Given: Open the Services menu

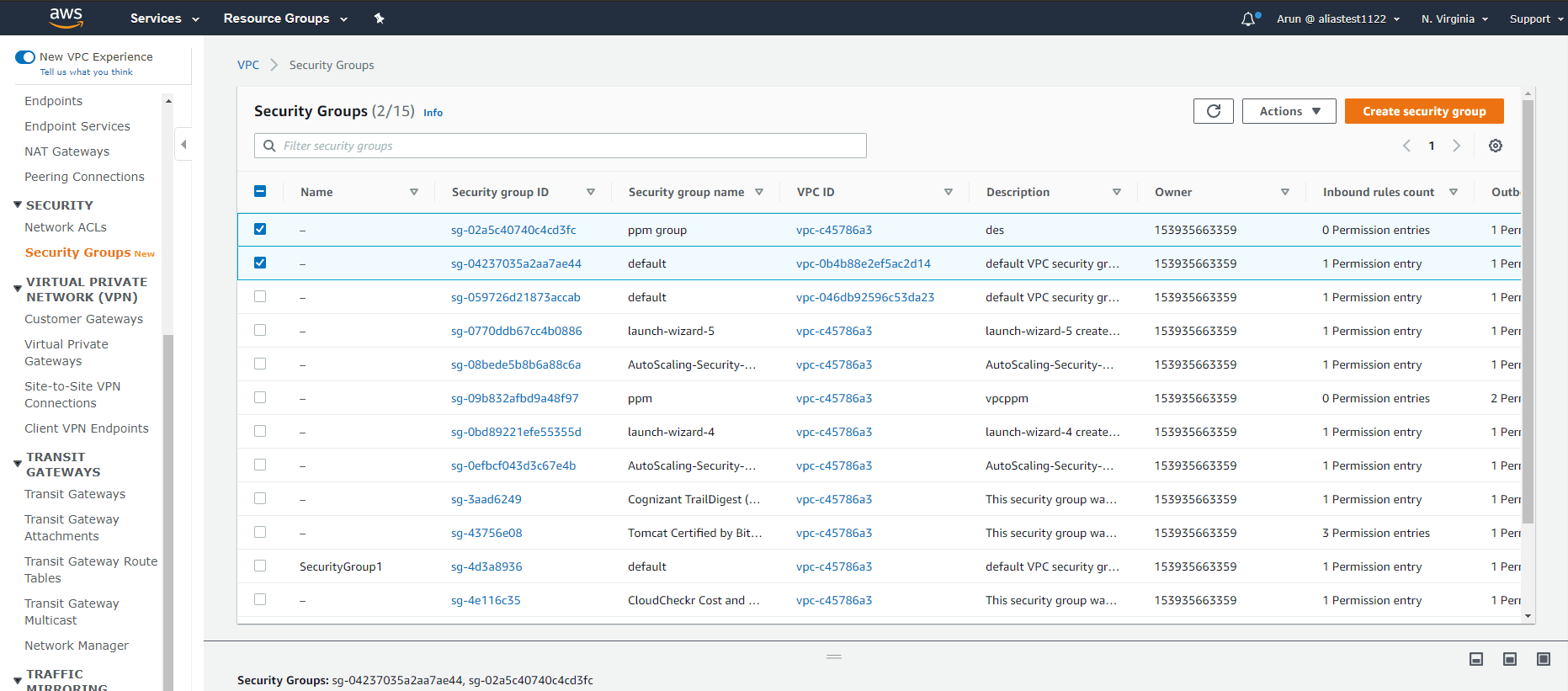Looking at the screenshot, I should 164,19.
